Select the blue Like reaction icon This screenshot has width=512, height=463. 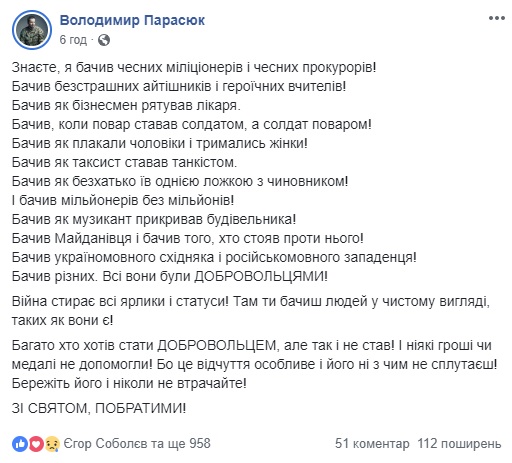pyautogui.click(x=20, y=444)
